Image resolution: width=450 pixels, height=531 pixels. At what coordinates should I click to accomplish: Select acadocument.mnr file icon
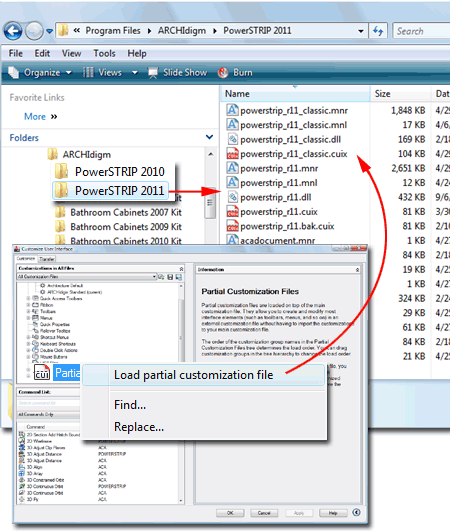tap(232, 240)
